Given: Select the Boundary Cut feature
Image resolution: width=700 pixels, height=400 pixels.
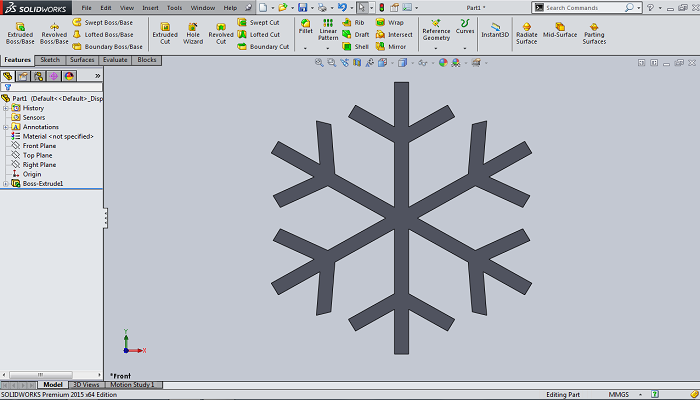Looking at the screenshot, I should pyautogui.click(x=263, y=46).
